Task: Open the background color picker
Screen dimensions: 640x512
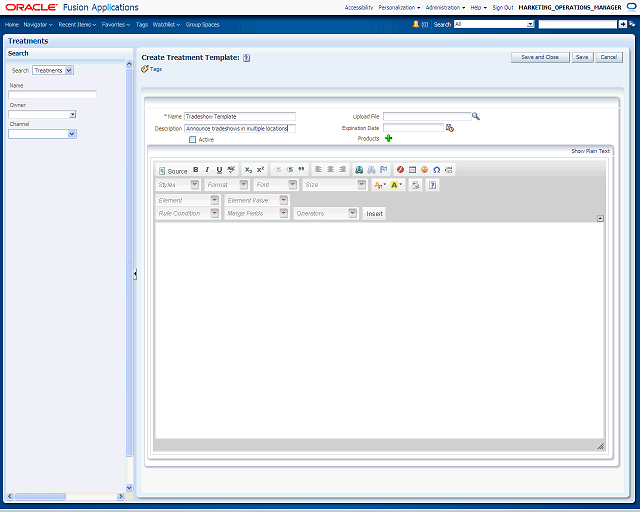Action: pos(396,185)
